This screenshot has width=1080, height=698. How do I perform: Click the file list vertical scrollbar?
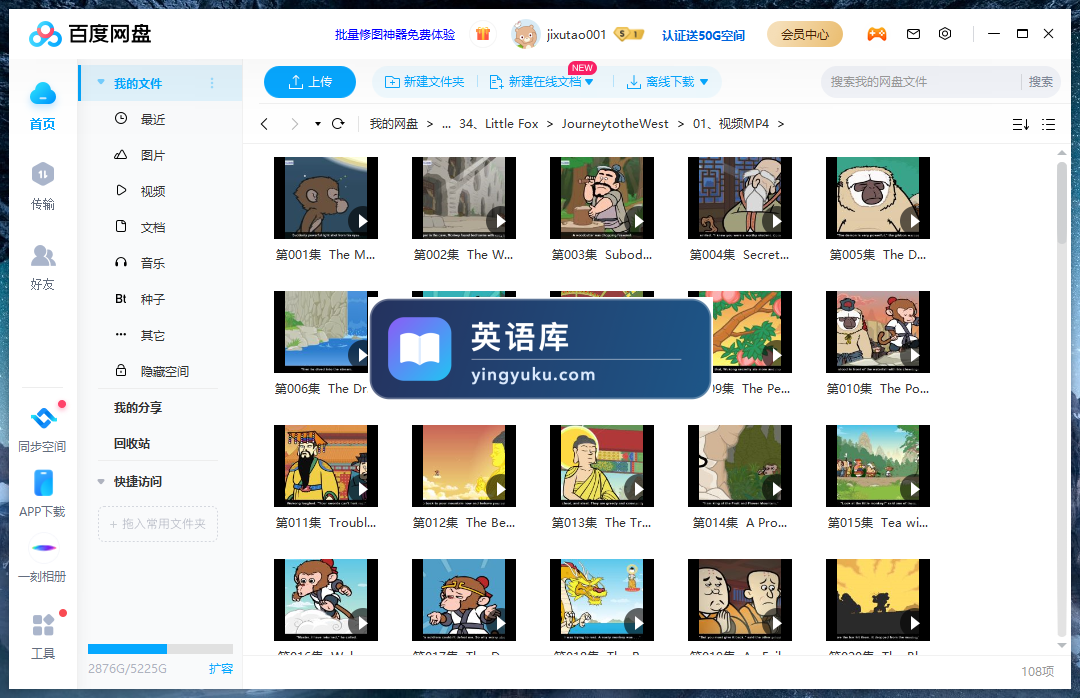(1061, 203)
